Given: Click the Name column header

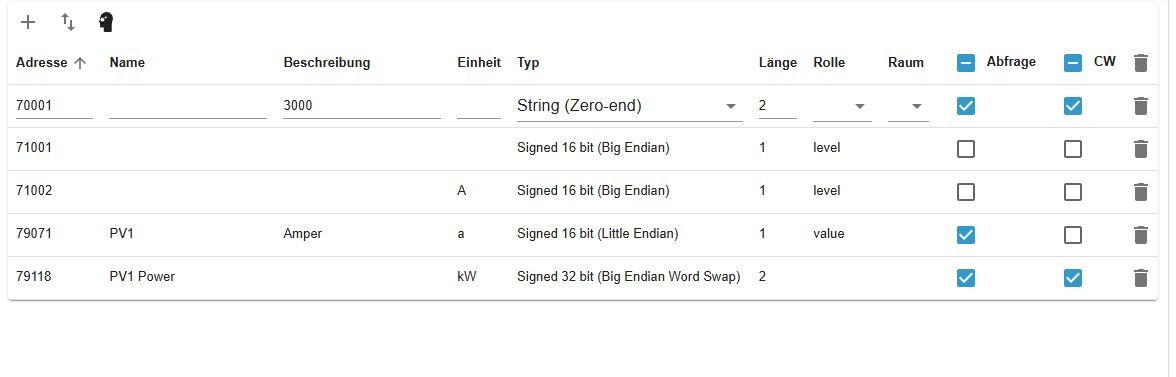Looking at the screenshot, I should click(x=127, y=63).
